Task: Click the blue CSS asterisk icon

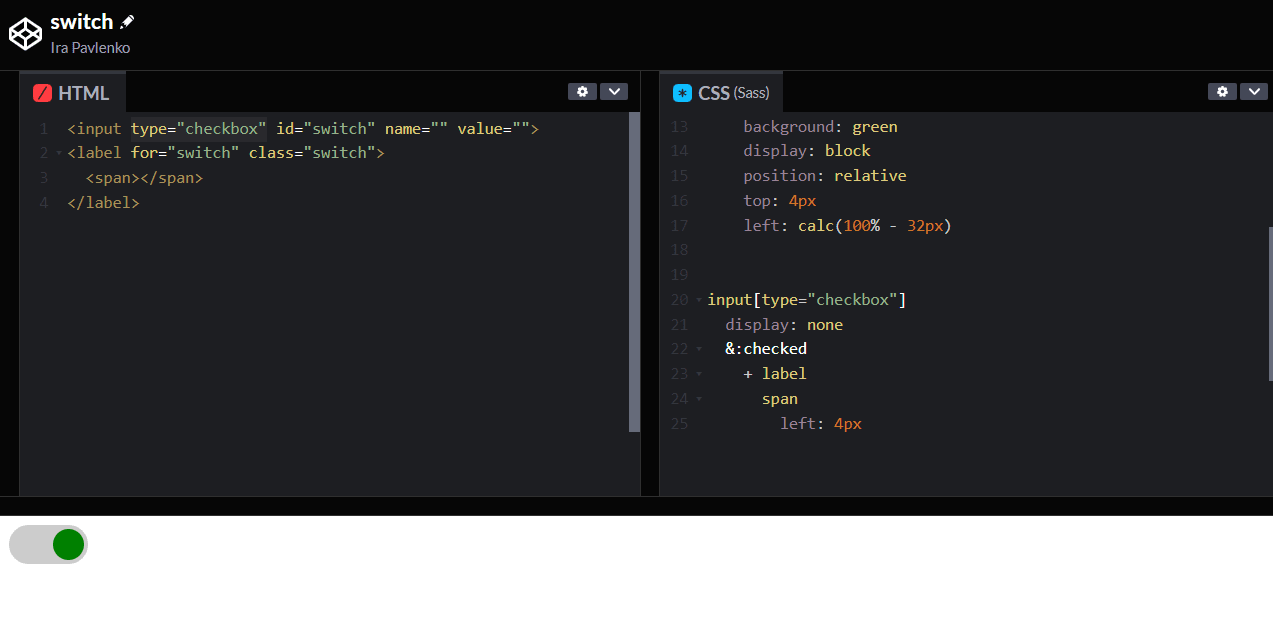Action: coord(682,93)
